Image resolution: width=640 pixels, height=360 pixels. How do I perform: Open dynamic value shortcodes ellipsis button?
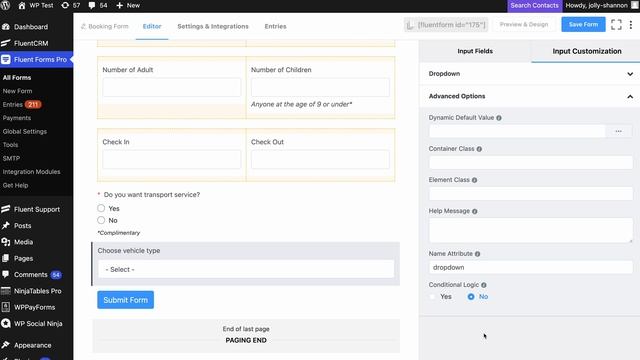[x=619, y=131]
